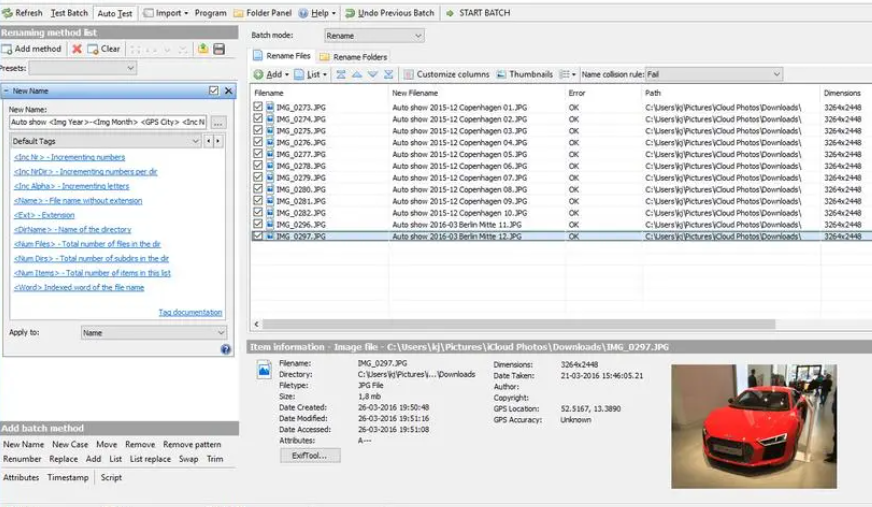The width and height of the screenshot is (872, 507).
Task: Uncheck the IMG_0273.JPG checkbox
Action: [x=257, y=106]
